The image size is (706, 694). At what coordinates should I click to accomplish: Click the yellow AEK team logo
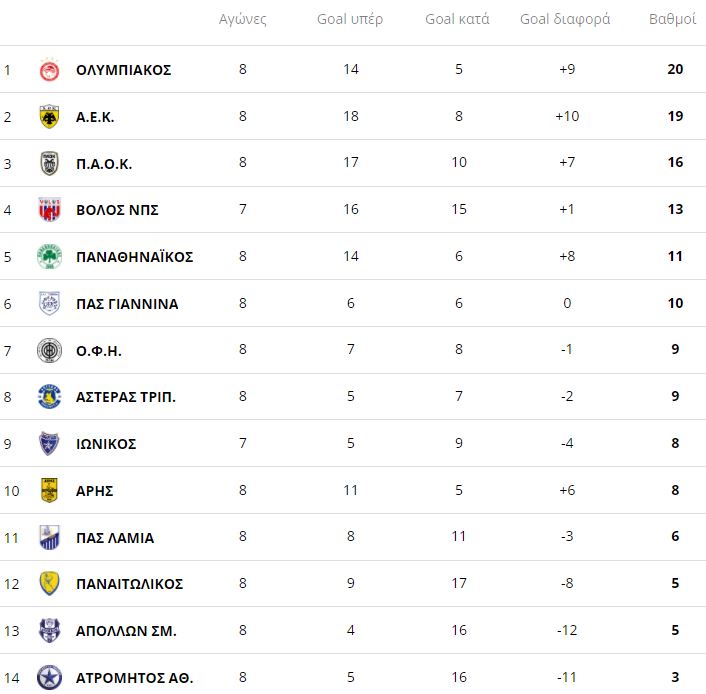point(49,117)
